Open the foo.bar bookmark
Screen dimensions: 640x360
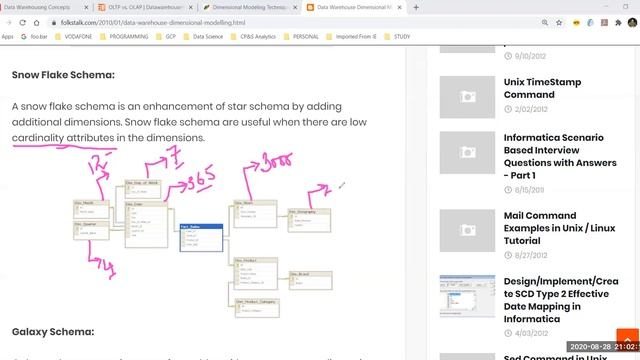(34, 36)
